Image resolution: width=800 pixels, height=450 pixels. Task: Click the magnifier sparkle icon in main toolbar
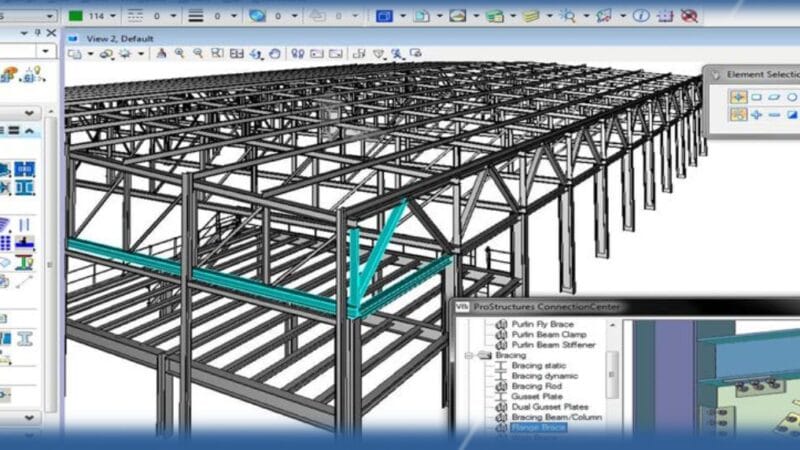(x=567, y=16)
